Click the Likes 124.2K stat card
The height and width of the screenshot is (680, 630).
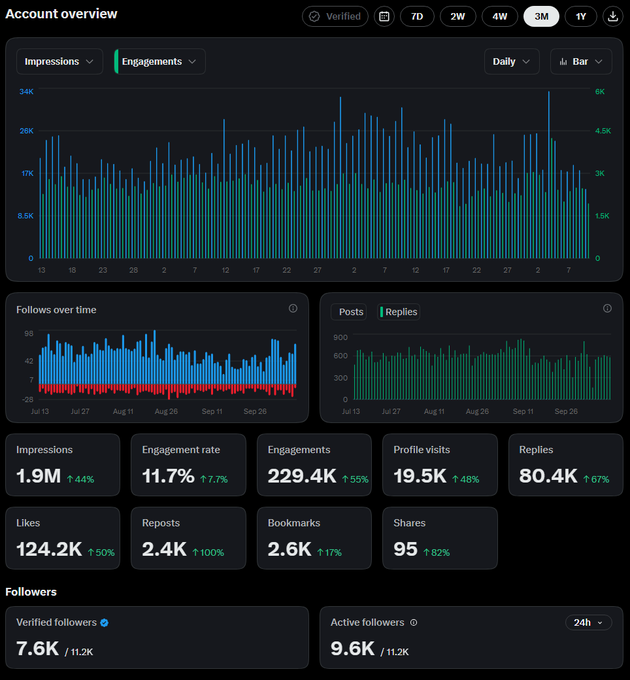[62, 538]
